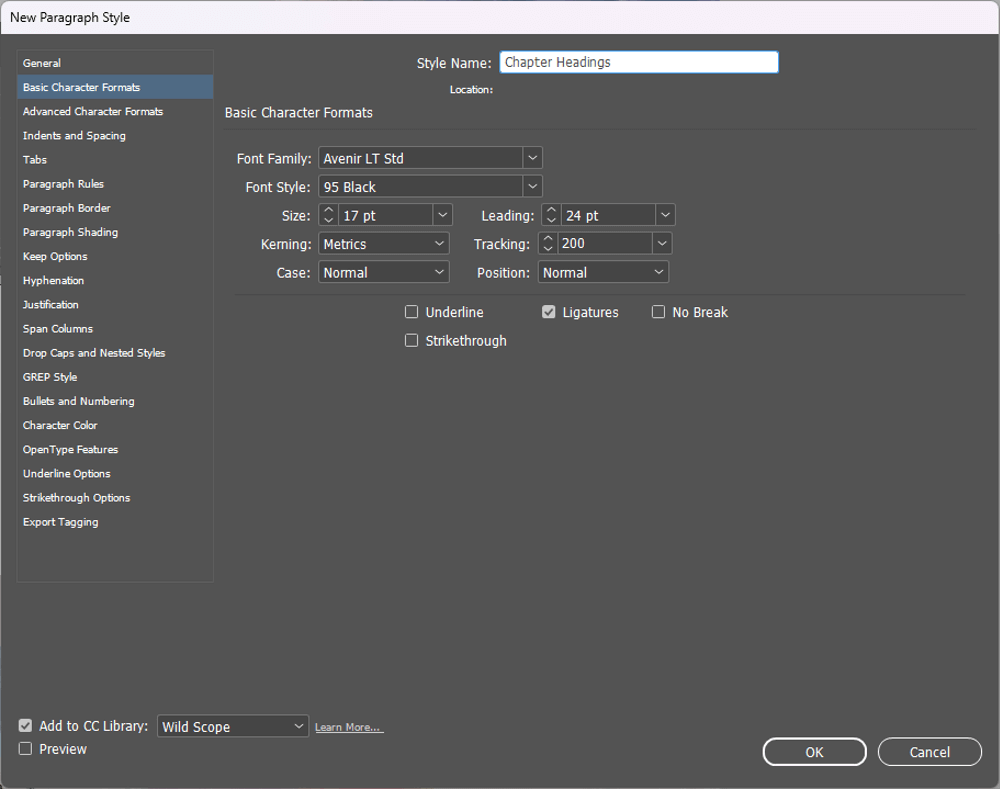Open the Tabs category

pyautogui.click(x=115, y=160)
